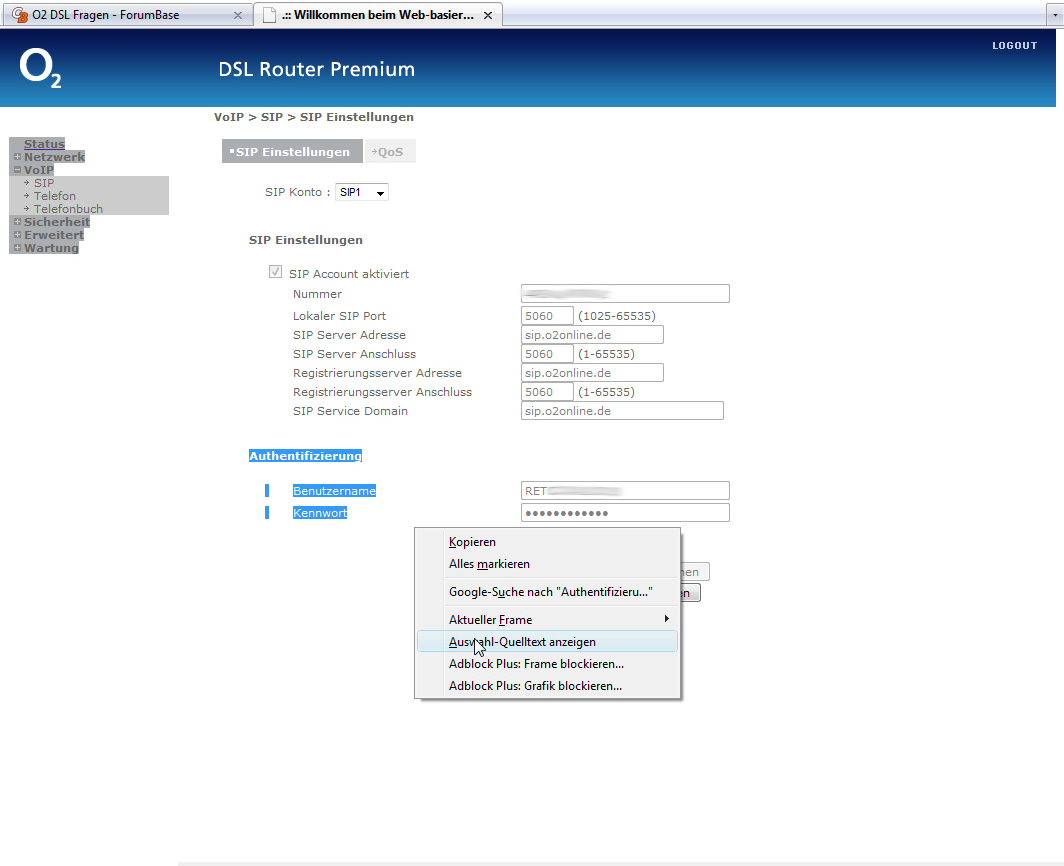
Task: Collapse VoIP minus icon
Action: coord(18,170)
